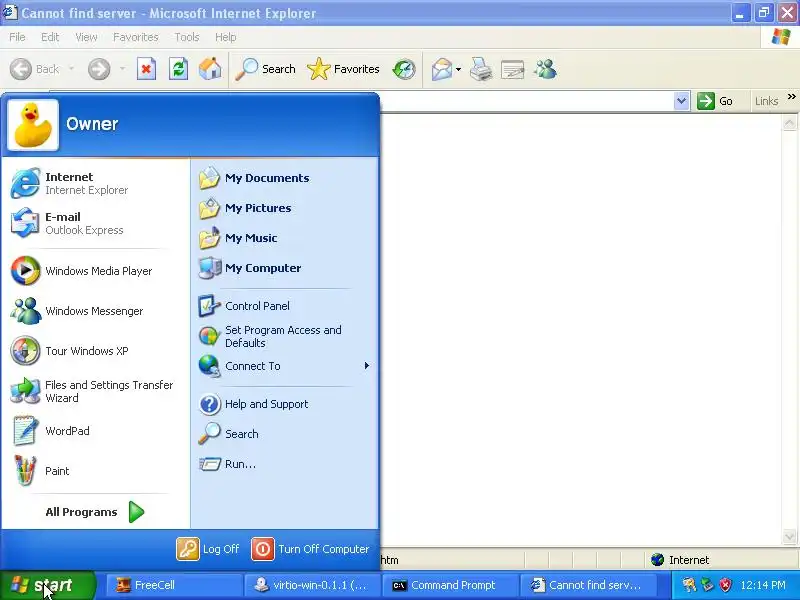800x600 pixels.
Task: Expand the Connect To submenu
Action: (285, 366)
